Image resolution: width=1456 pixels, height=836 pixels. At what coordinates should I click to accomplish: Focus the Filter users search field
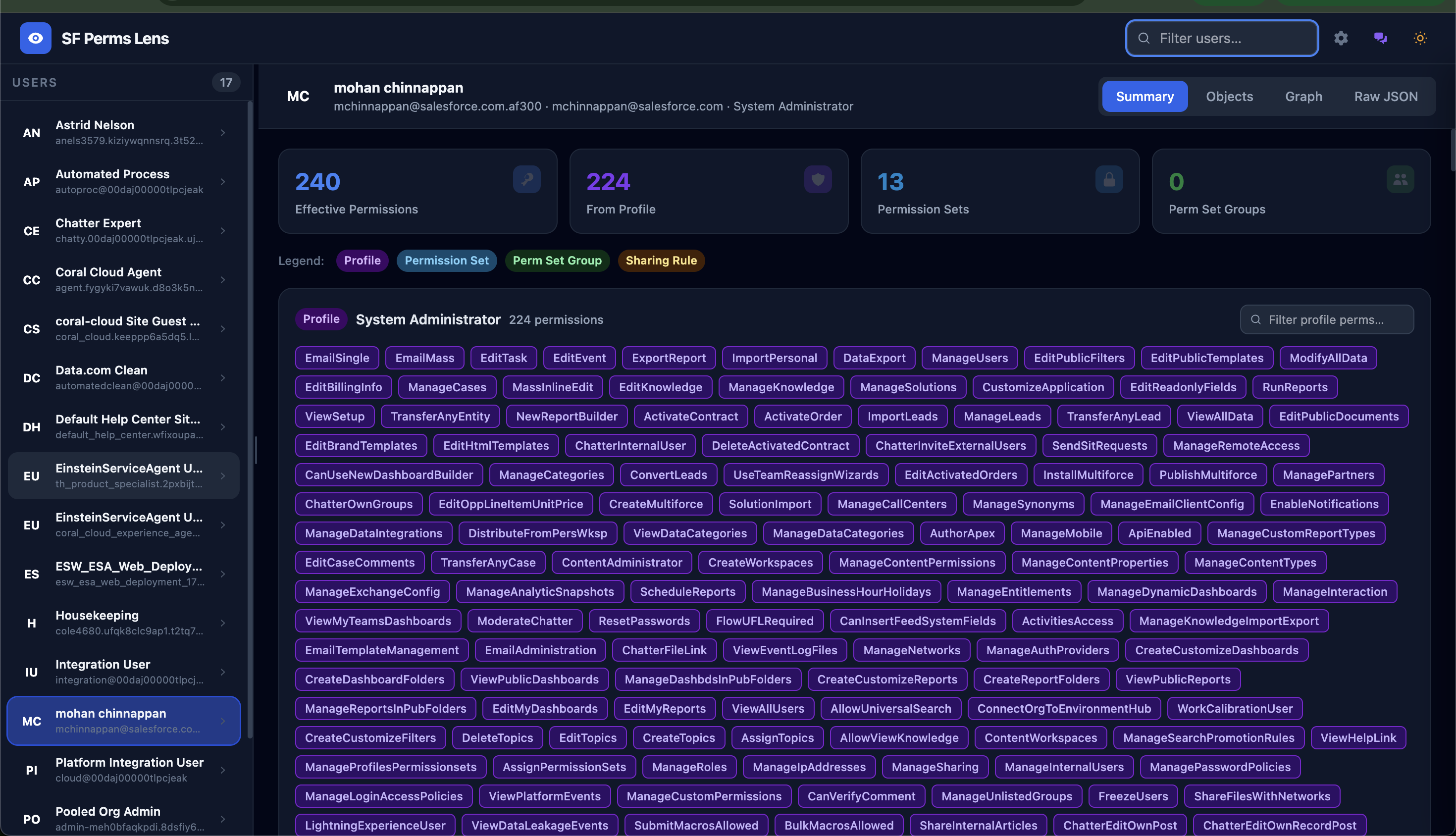coord(1222,39)
